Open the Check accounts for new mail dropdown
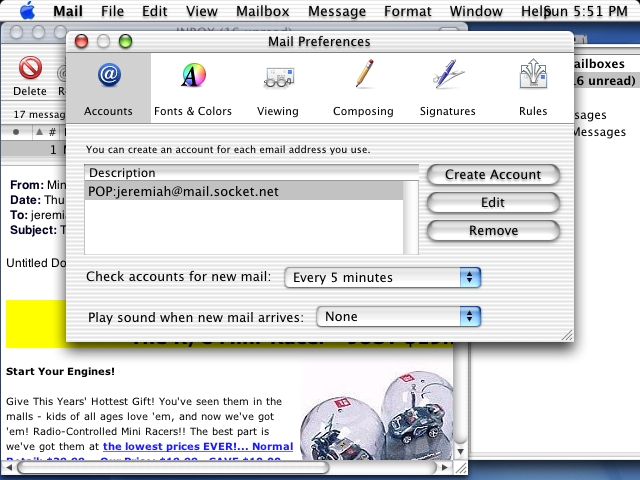640x480 pixels. point(382,278)
